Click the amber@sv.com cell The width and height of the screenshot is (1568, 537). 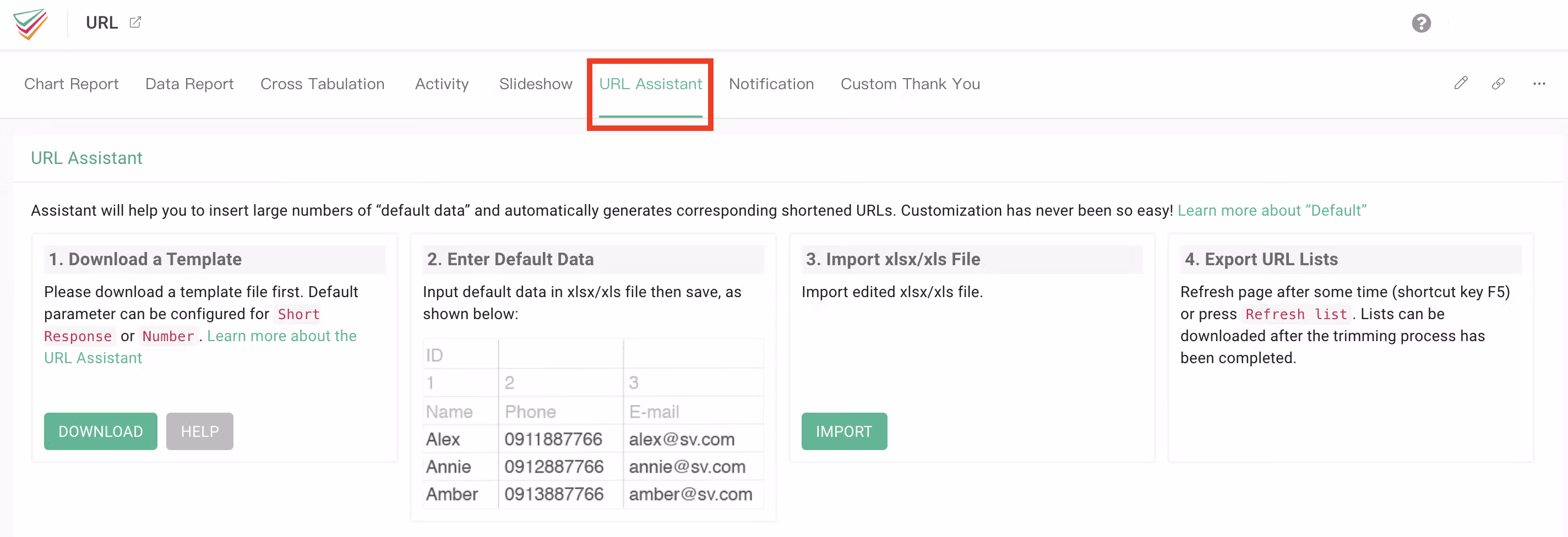tap(693, 494)
